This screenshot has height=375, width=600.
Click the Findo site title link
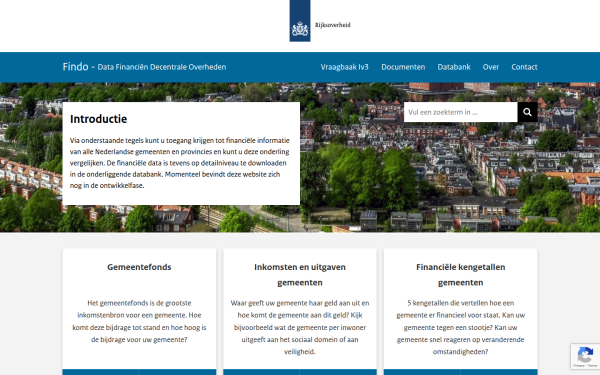point(75,67)
